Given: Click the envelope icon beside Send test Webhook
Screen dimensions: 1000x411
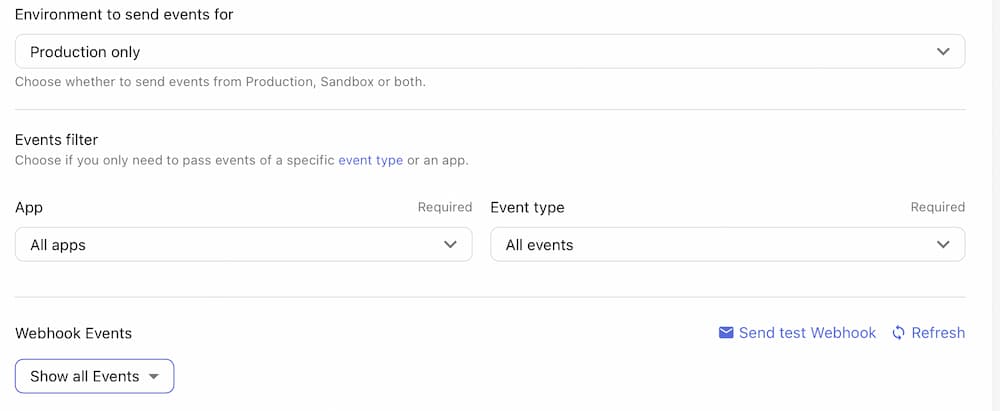Looking at the screenshot, I should pyautogui.click(x=726, y=333).
